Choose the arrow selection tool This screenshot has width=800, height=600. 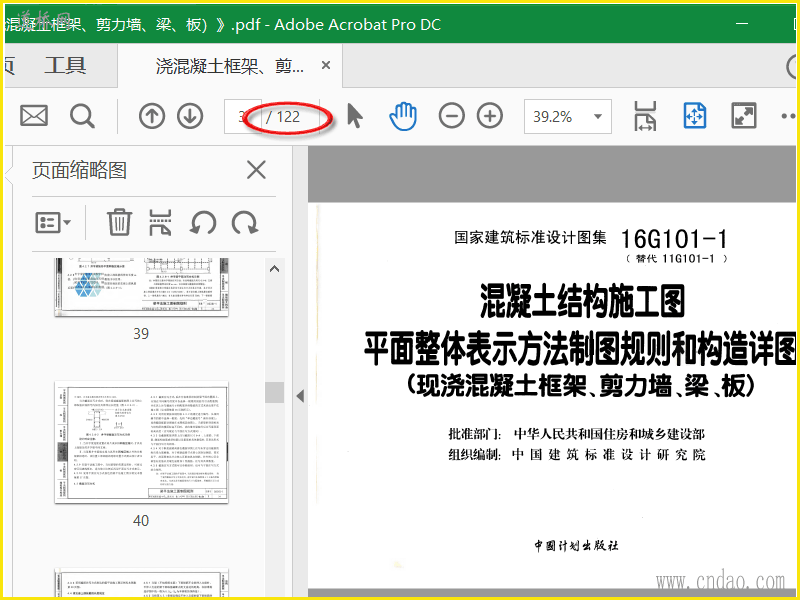tap(355, 115)
